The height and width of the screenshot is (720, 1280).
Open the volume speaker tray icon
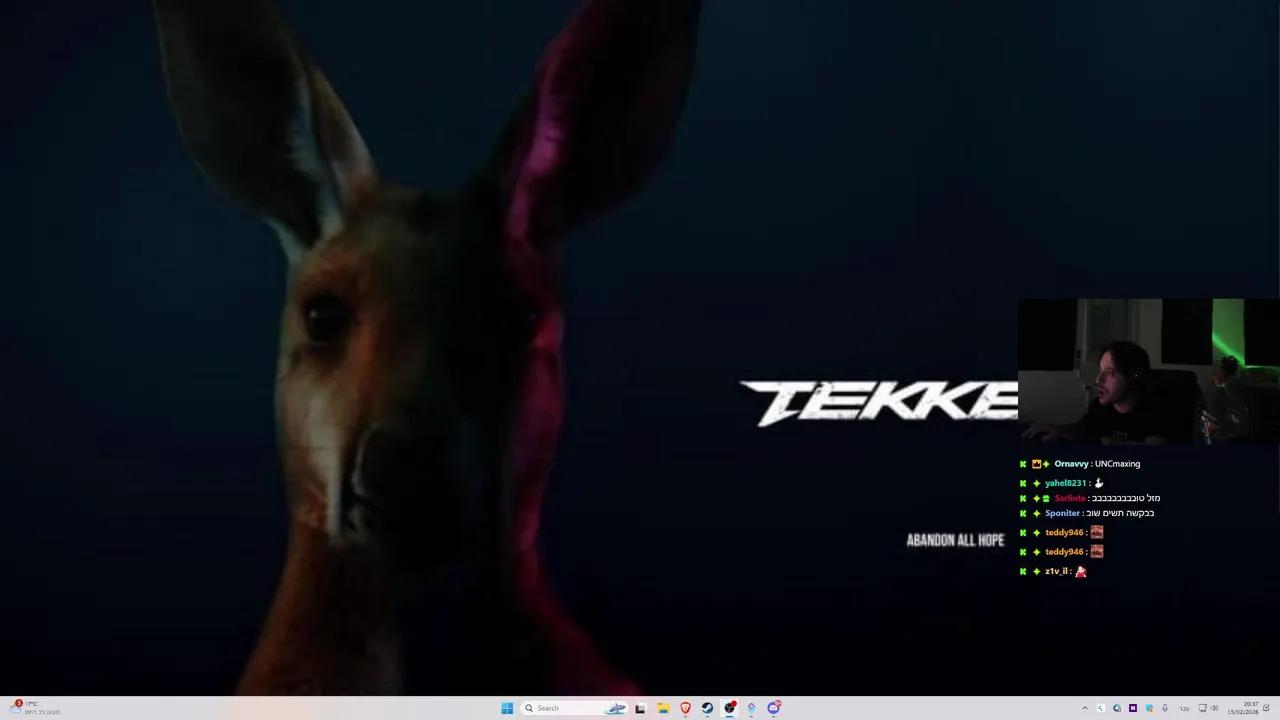[x=1215, y=708]
